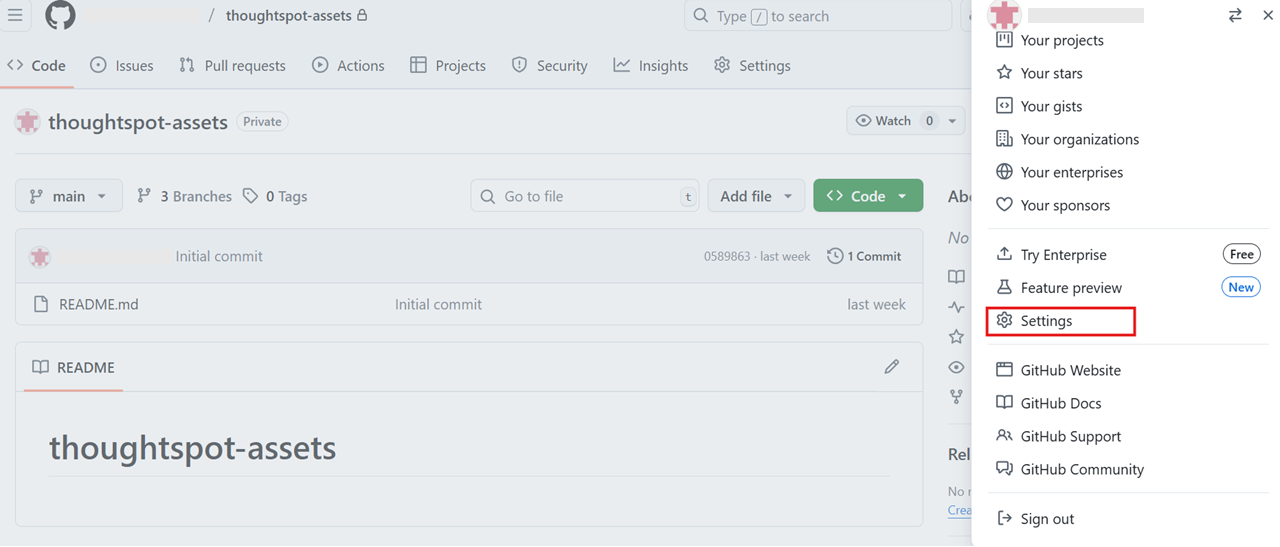1280x547 pixels.
Task: Open the repository Settings tab
Action: pos(752,65)
